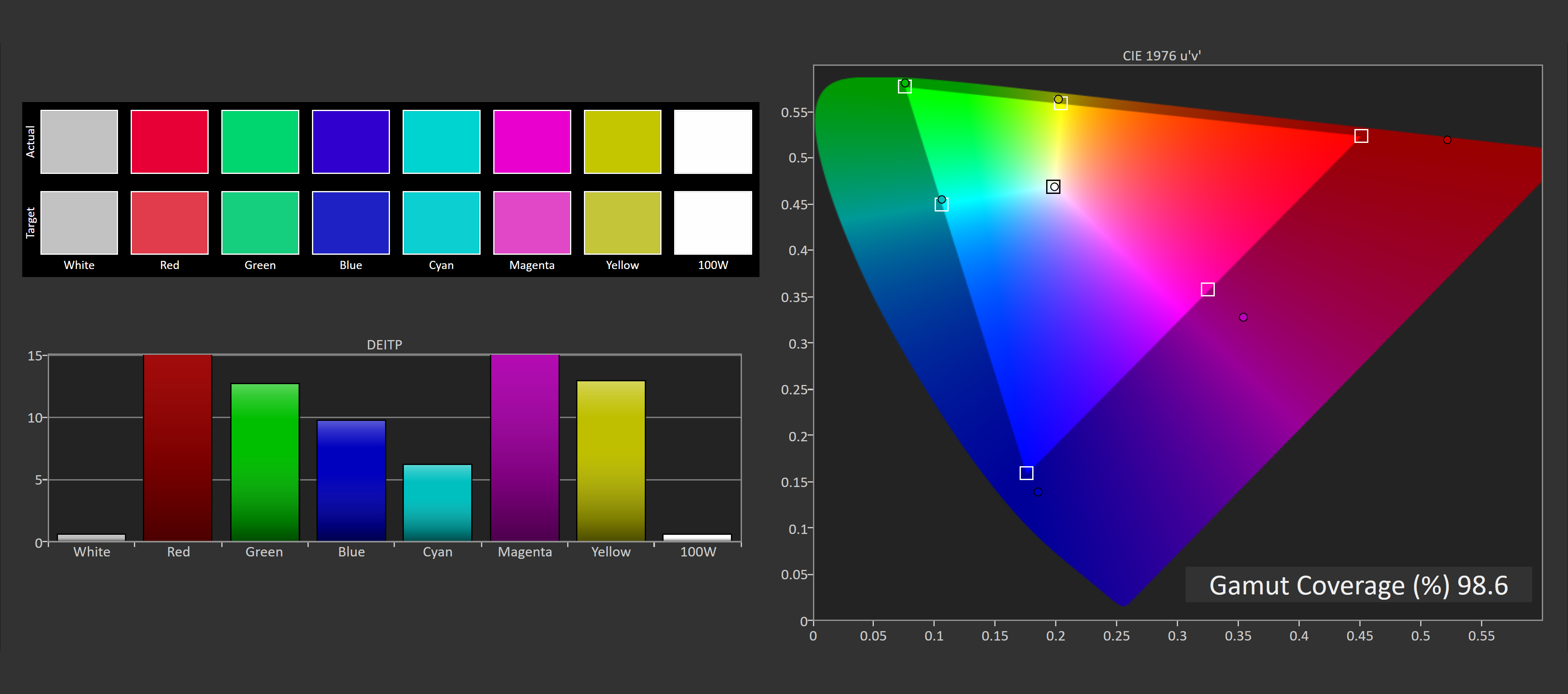Click the Actual Cyan color swatch
1568x694 pixels.
[x=441, y=141]
